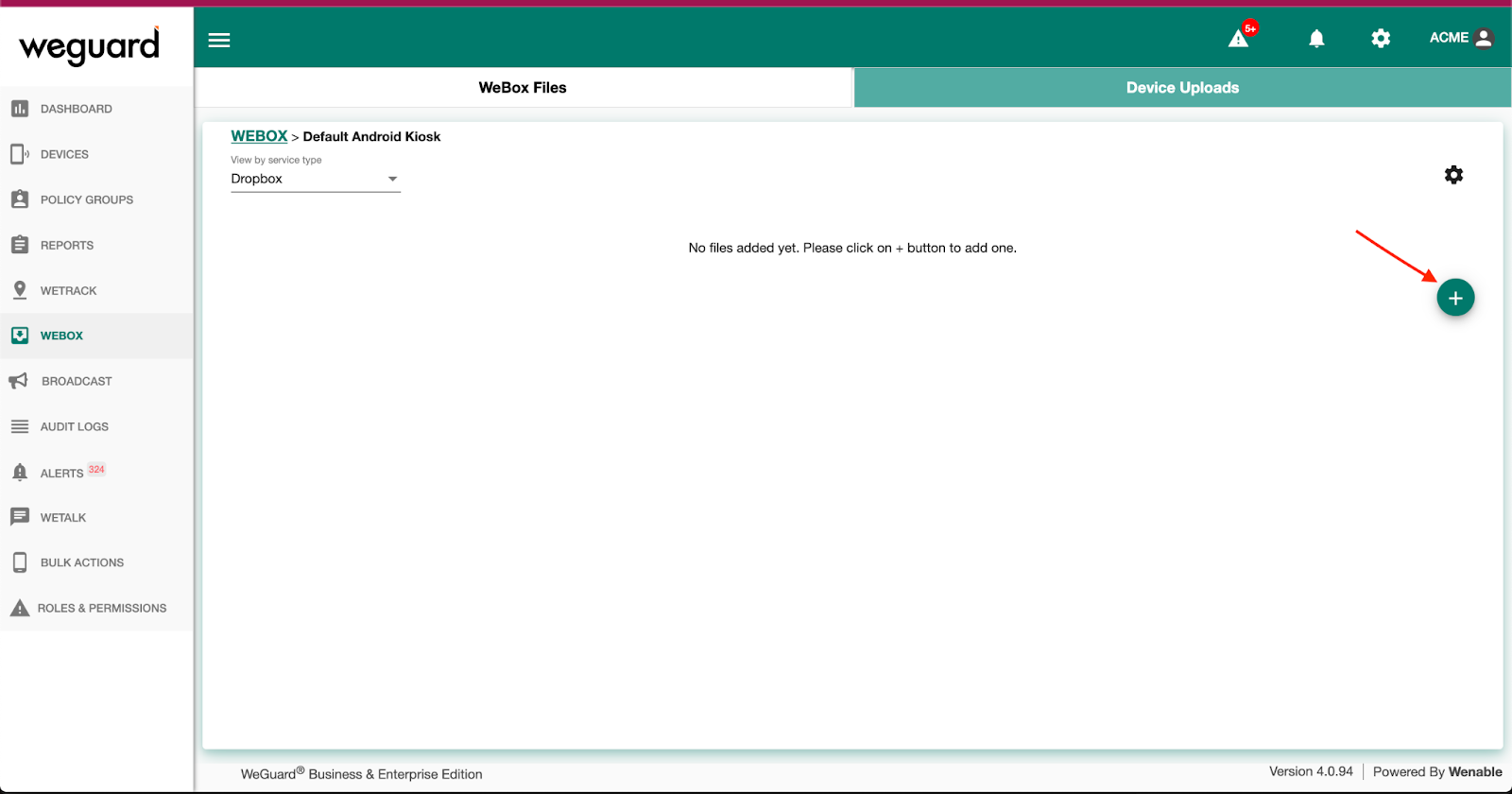This screenshot has width=1512, height=794.
Task: Click the Audit Logs lines icon
Action: pos(20,426)
